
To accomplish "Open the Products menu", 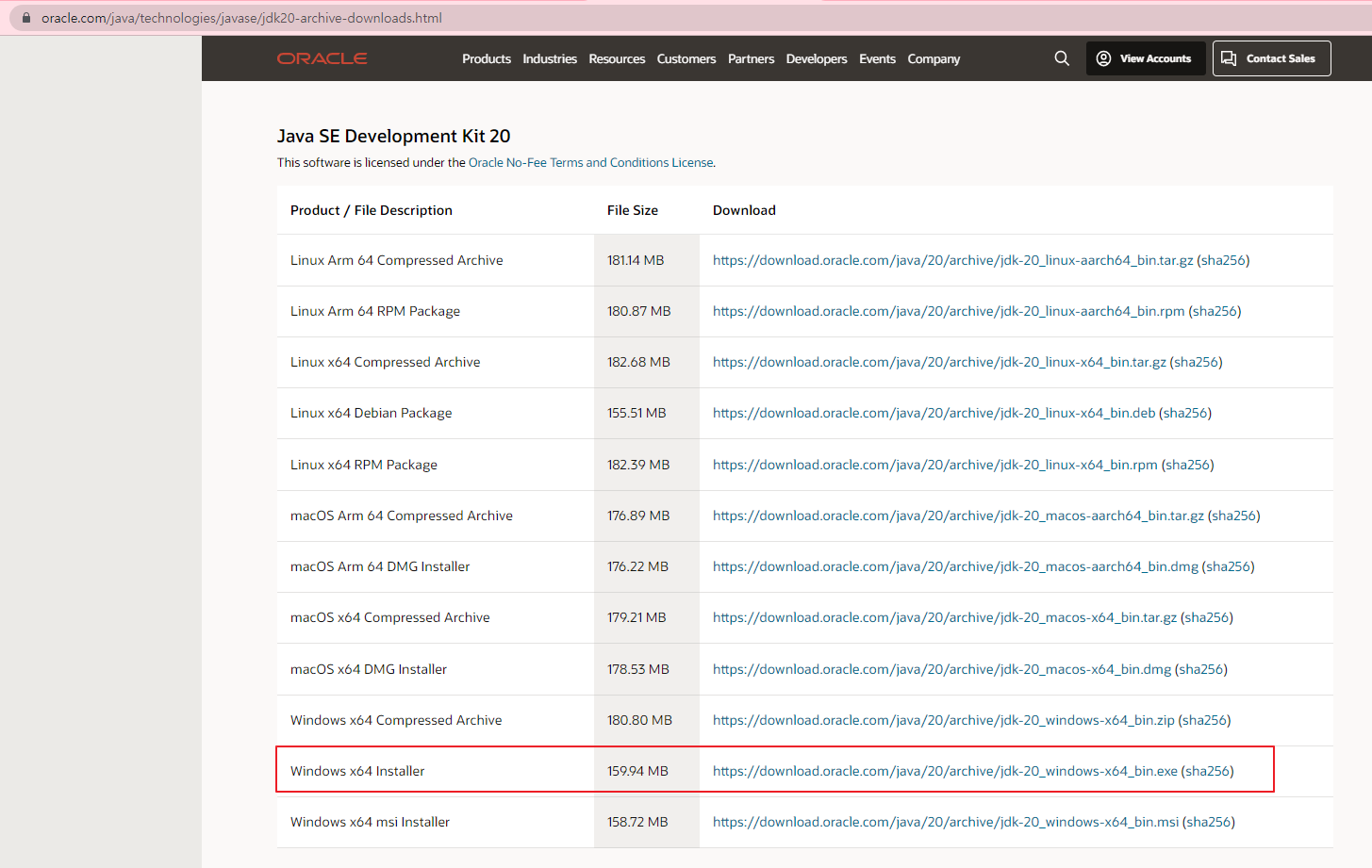I will [487, 58].
